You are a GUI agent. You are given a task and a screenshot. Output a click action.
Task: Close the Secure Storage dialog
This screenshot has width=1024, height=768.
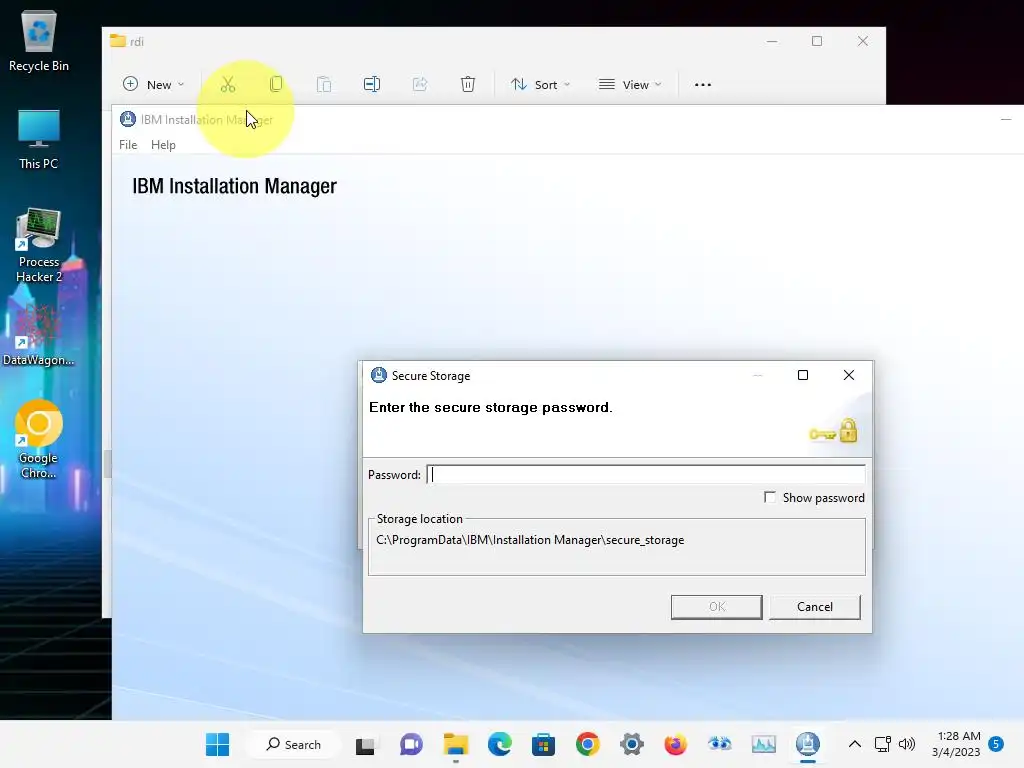848,375
